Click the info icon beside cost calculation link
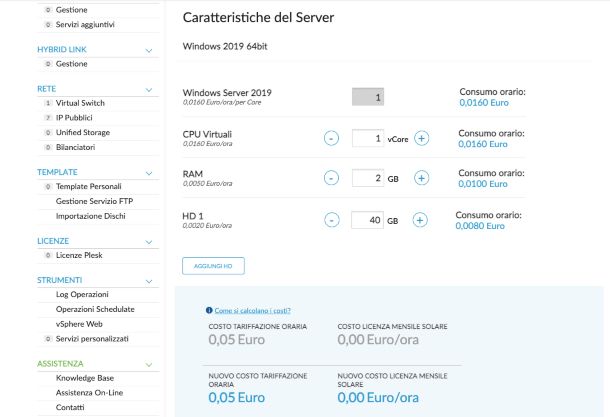 pyautogui.click(x=209, y=310)
